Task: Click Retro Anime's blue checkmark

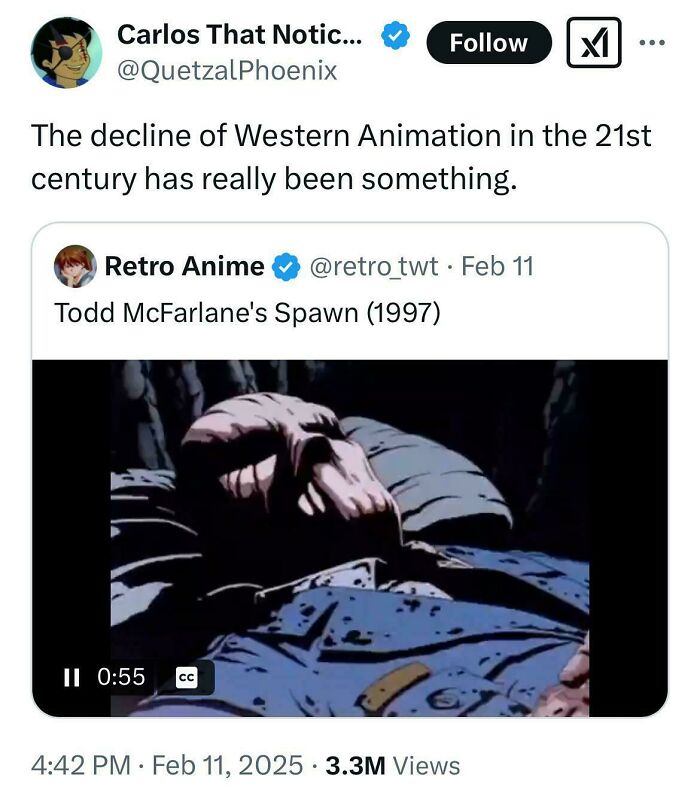Action: coord(286,265)
